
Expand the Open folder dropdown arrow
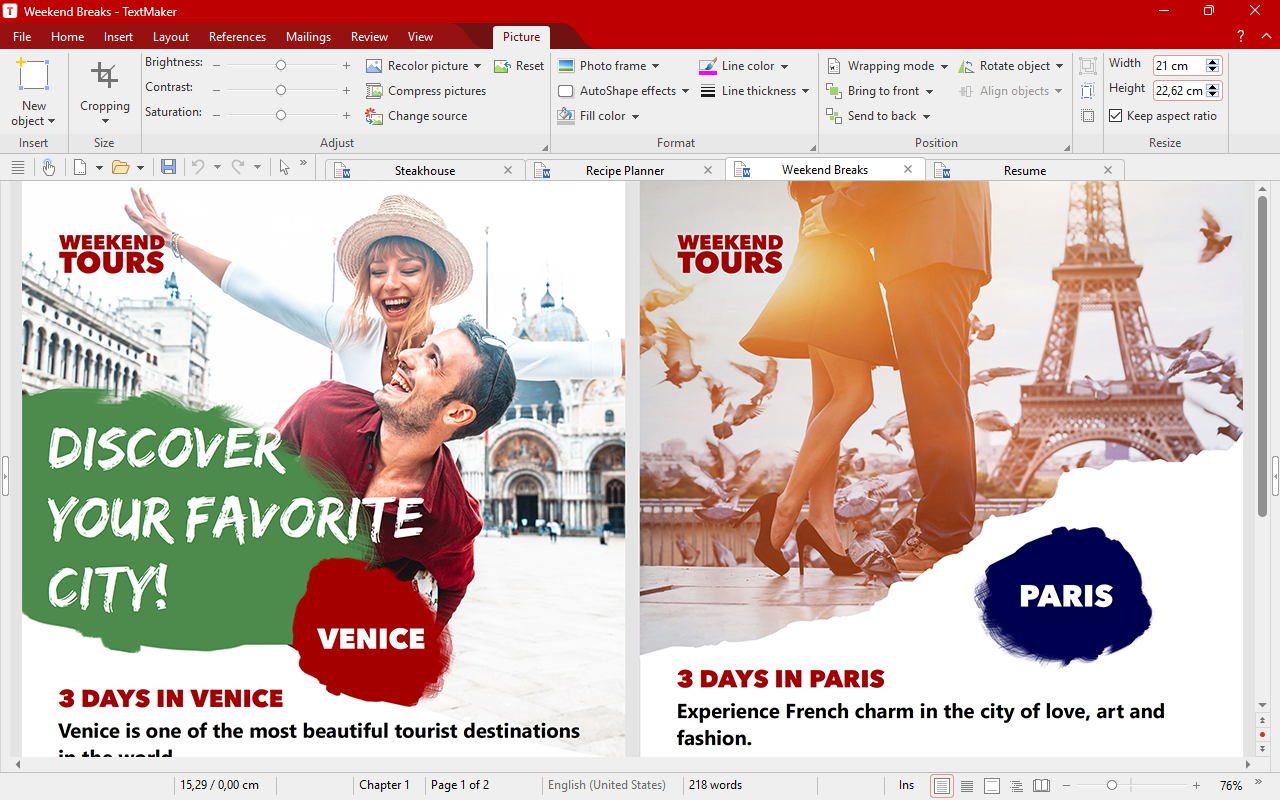click(x=140, y=168)
